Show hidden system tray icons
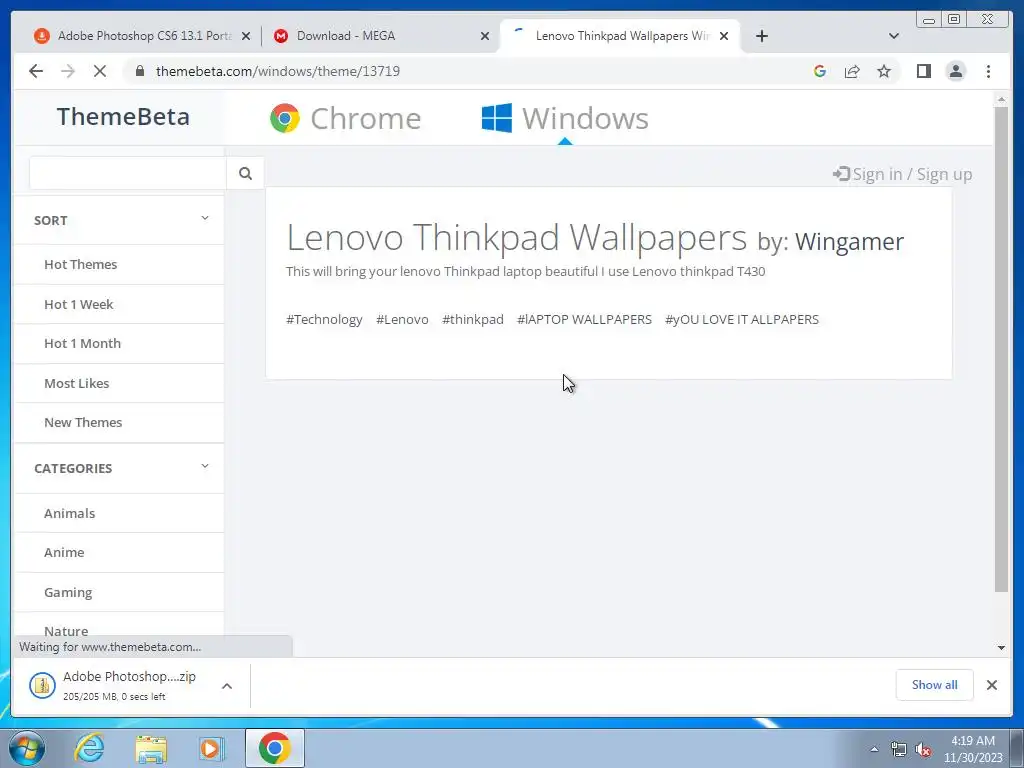The height and width of the screenshot is (768, 1024). point(874,749)
